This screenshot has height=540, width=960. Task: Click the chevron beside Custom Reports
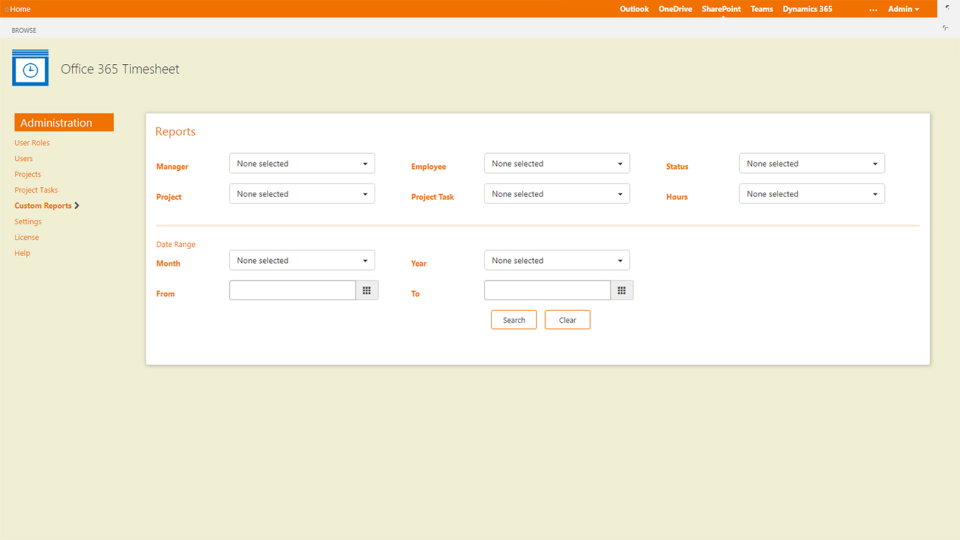coord(77,206)
